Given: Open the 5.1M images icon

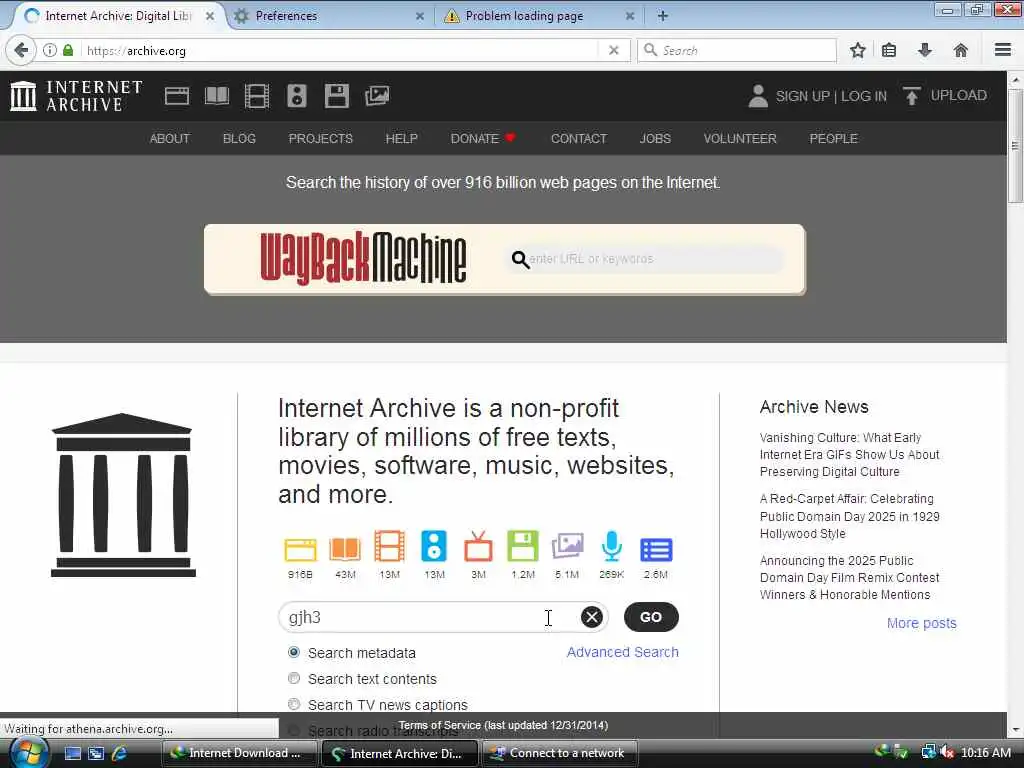Looking at the screenshot, I should point(567,547).
